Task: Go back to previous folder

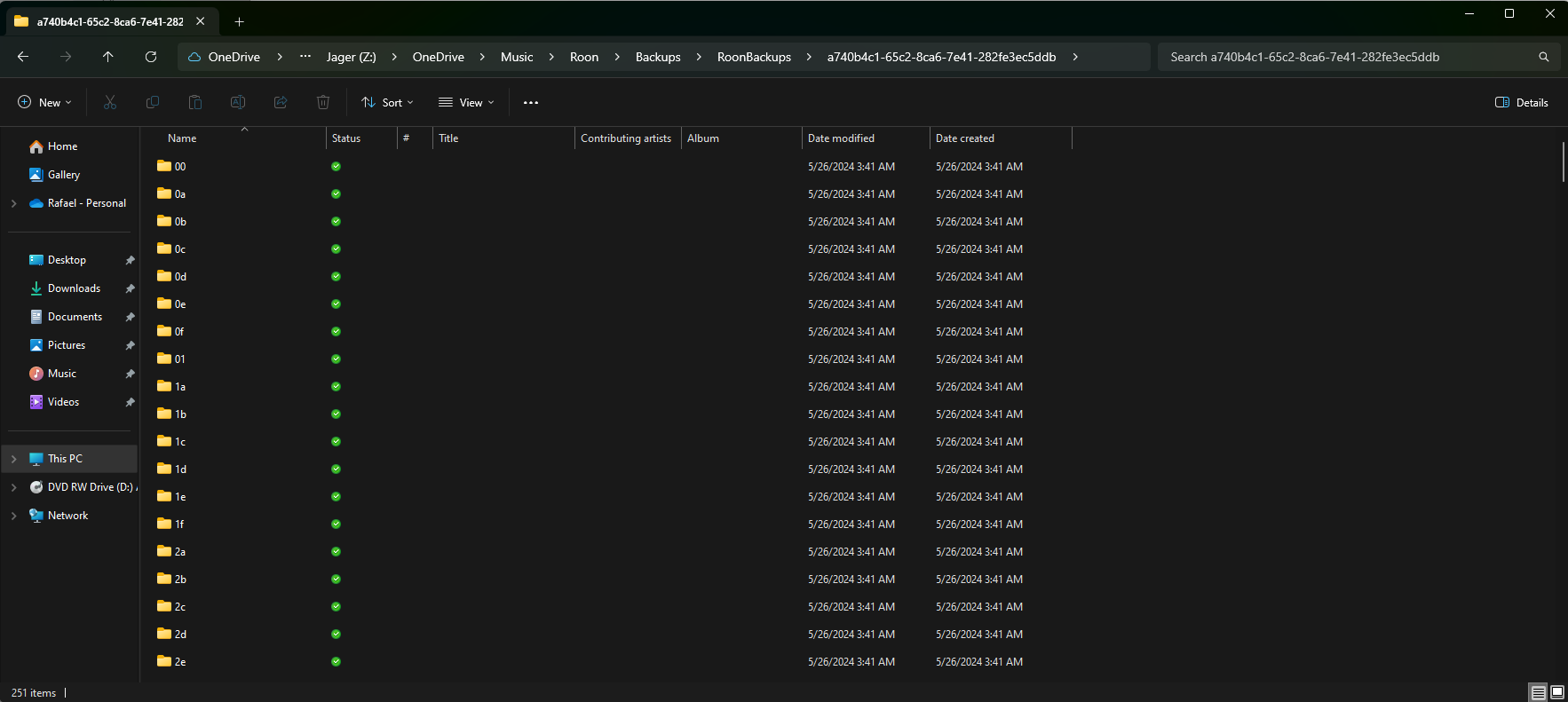Action: pos(23,57)
